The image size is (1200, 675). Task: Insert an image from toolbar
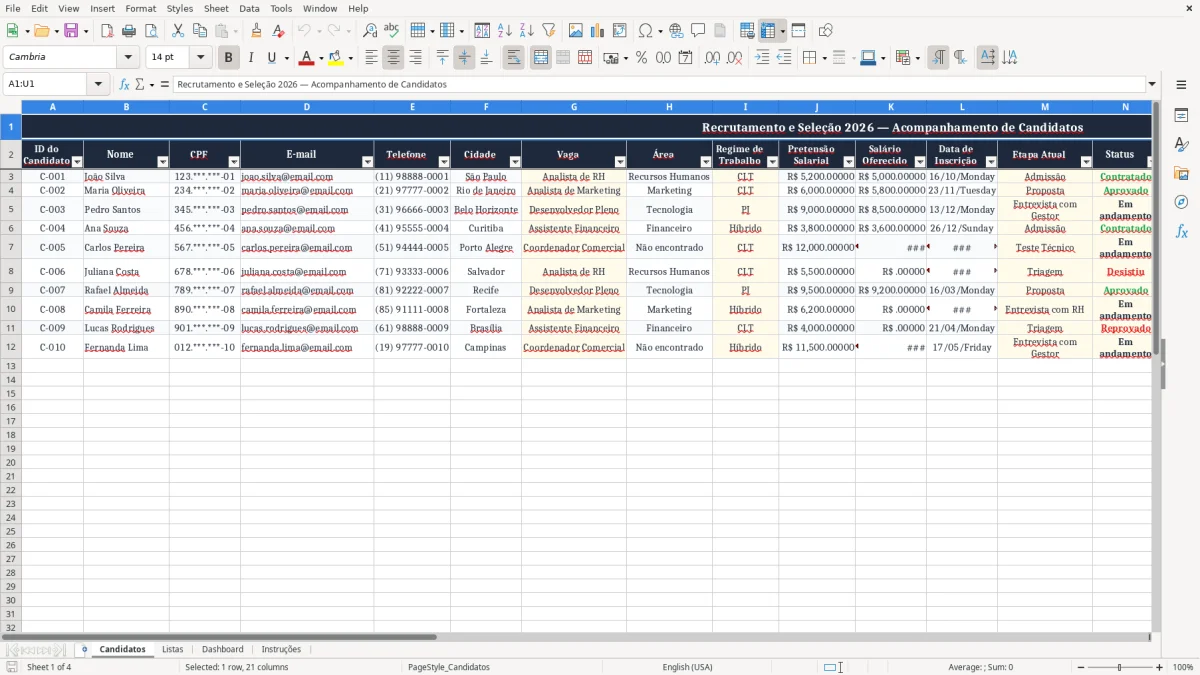coord(576,31)
